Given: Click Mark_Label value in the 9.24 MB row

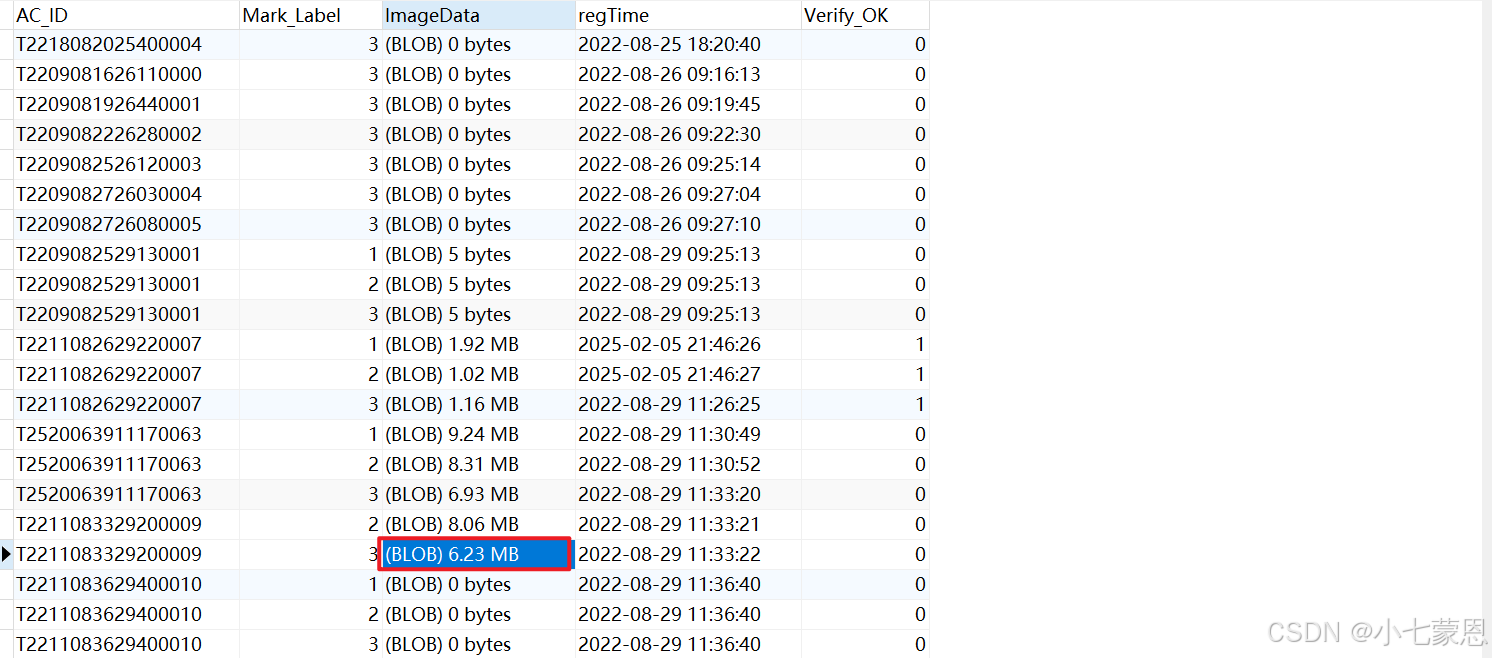Looking at the screenshot, I should coord(311,435).
